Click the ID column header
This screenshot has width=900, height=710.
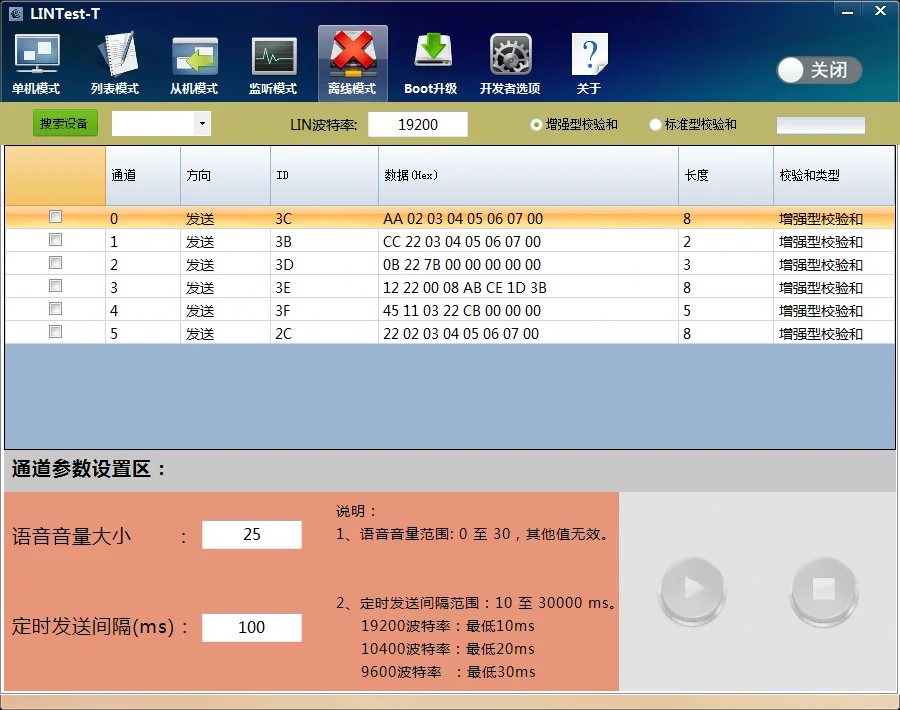pyautogui.click(x=324, y=176)
